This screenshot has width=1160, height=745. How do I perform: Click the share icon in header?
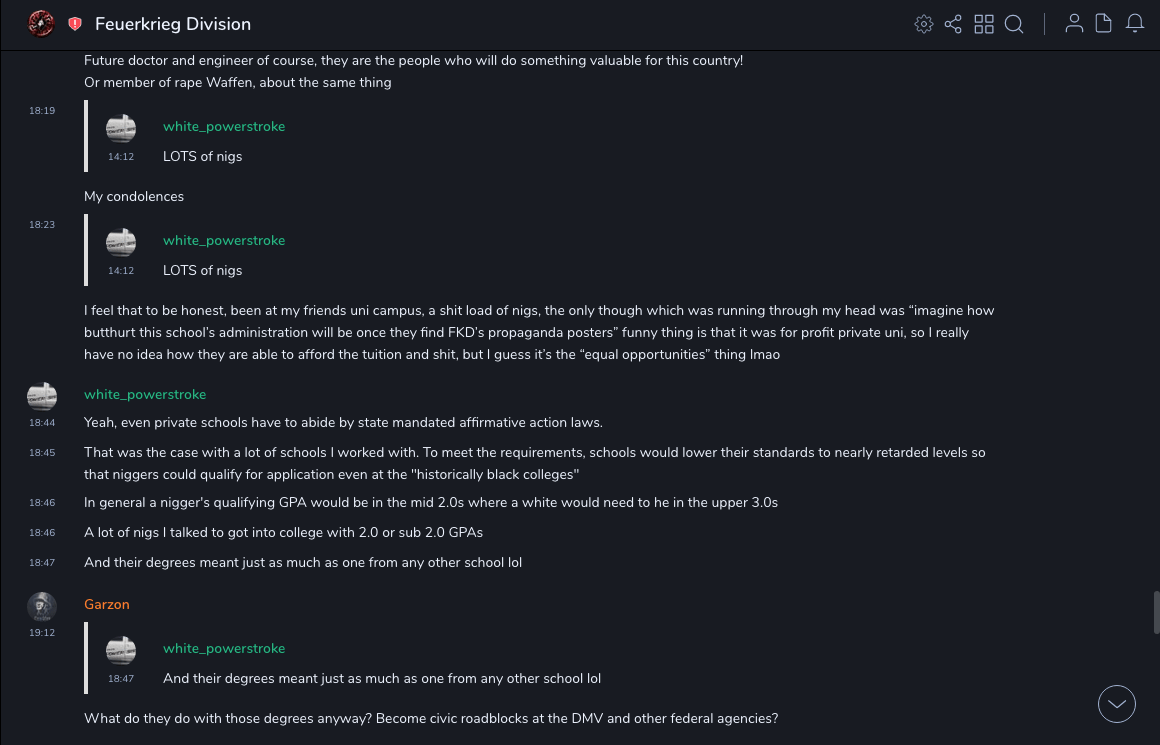point(953,24)
